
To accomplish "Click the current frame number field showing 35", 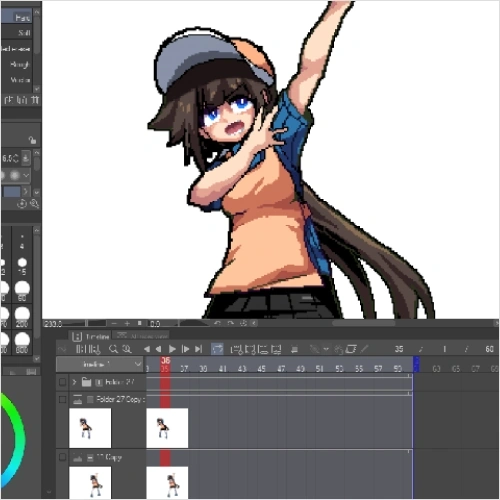I will (x=399, y=349).
